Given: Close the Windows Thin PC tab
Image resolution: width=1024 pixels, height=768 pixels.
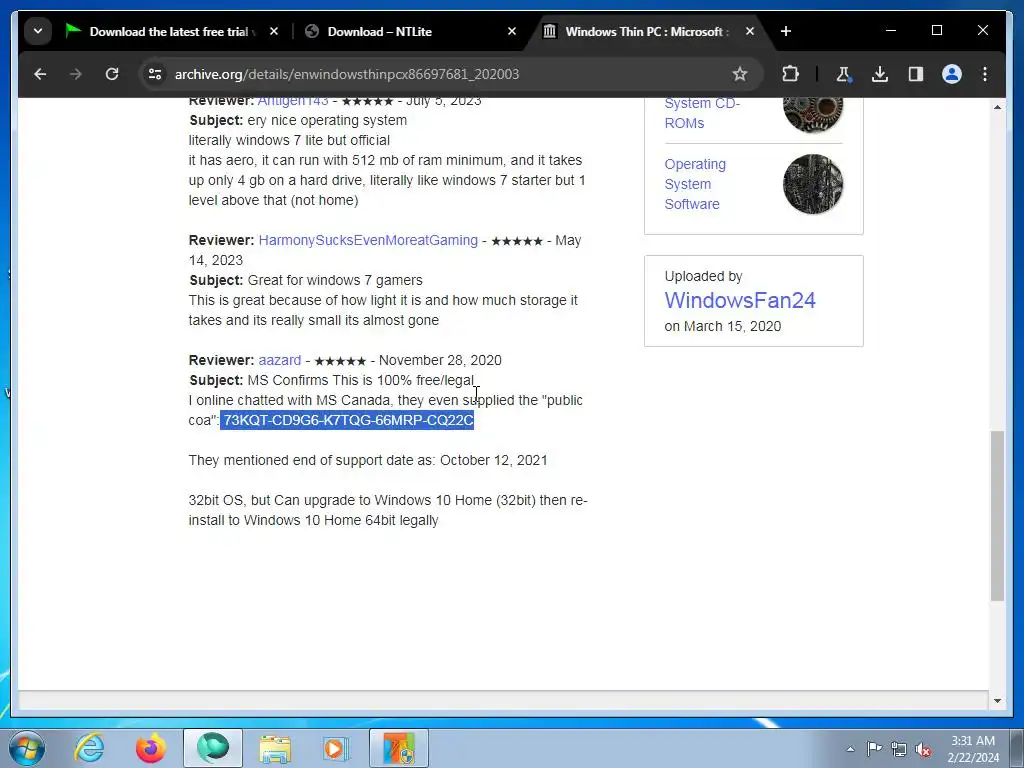Looking at the screenshot, I should pos(750,31).
